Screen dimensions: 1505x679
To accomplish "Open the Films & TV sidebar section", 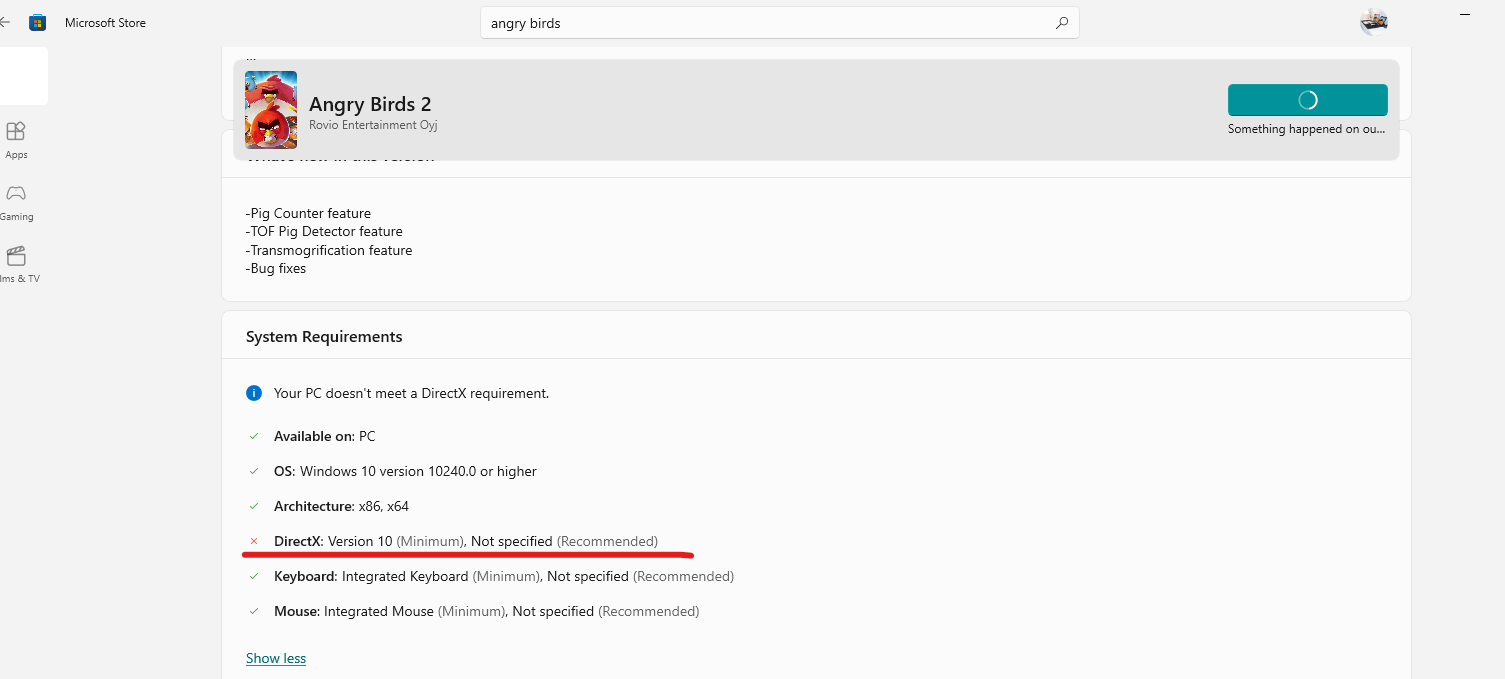I will (17, 265).
